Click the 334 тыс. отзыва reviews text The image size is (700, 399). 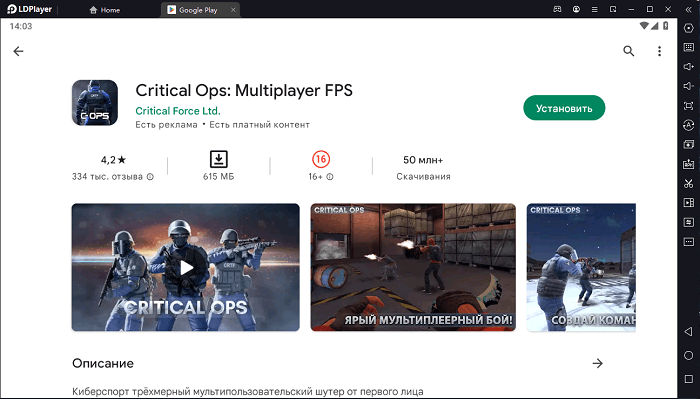[x=107, y=177]
